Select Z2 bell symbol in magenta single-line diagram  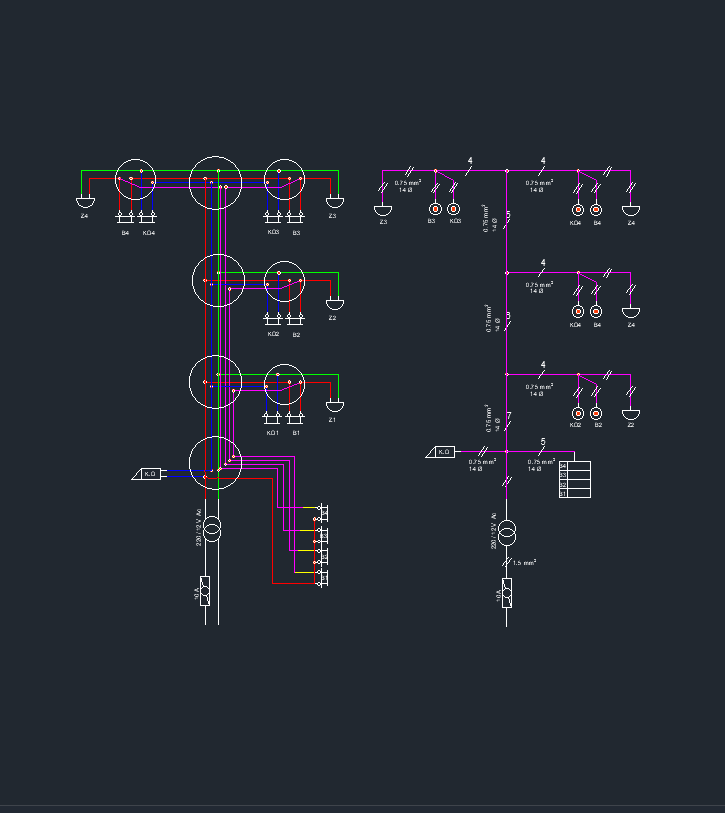[x=631, y=414]
